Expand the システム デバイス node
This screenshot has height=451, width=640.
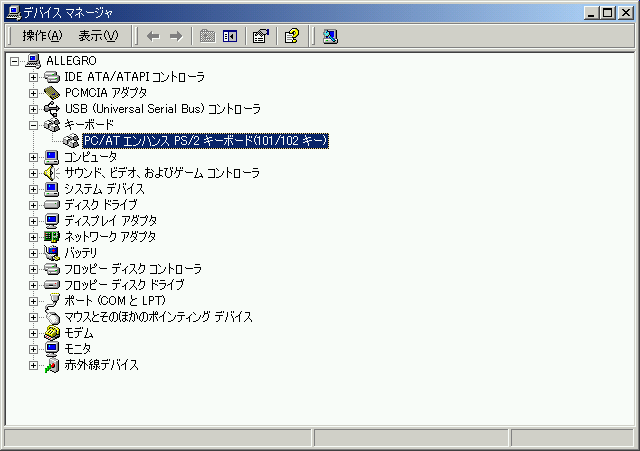coord(33,189)
